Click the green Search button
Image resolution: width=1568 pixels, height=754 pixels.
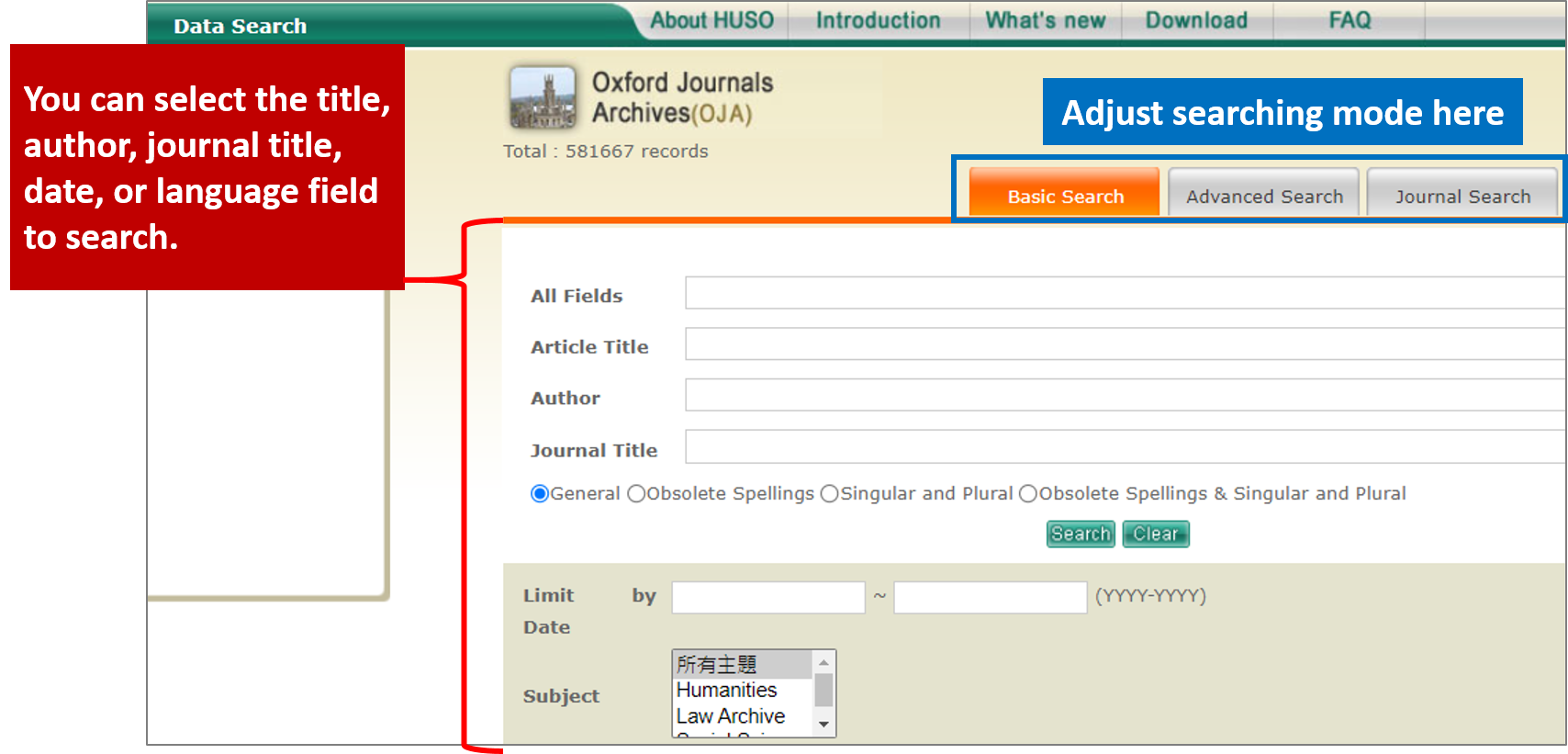coord(1081,534)
